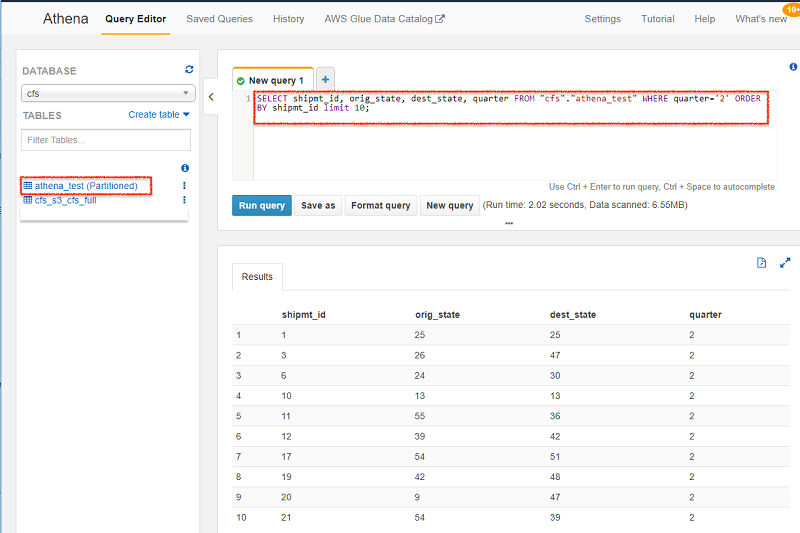Download results file icon
This screenshot has height=533, width=800.
[761, 263]
